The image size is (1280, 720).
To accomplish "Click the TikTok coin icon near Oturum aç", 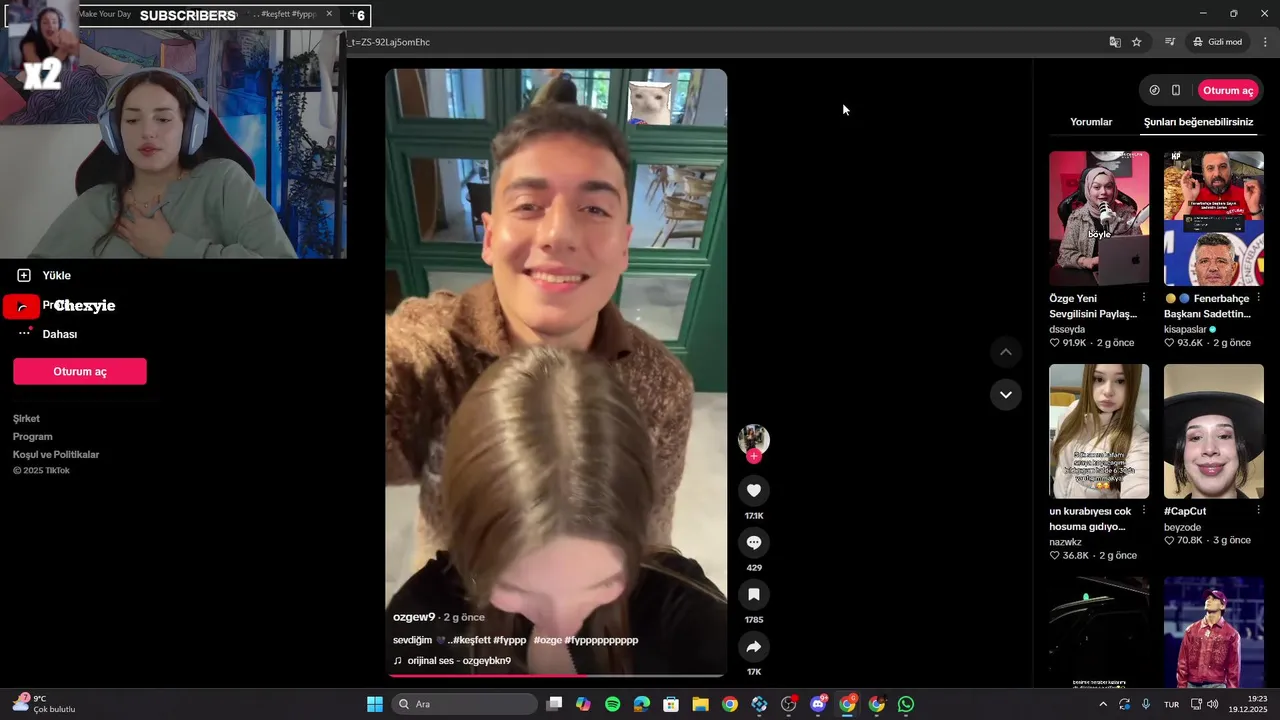I will 1155,90.
